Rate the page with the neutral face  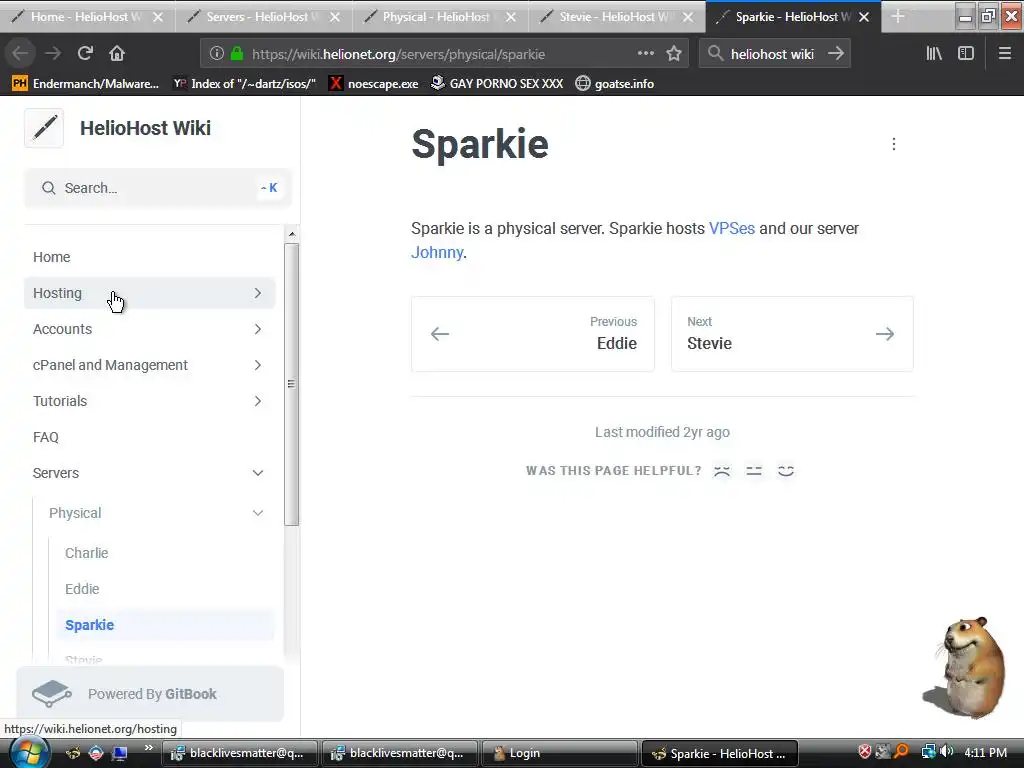click(x=754, y=471)
